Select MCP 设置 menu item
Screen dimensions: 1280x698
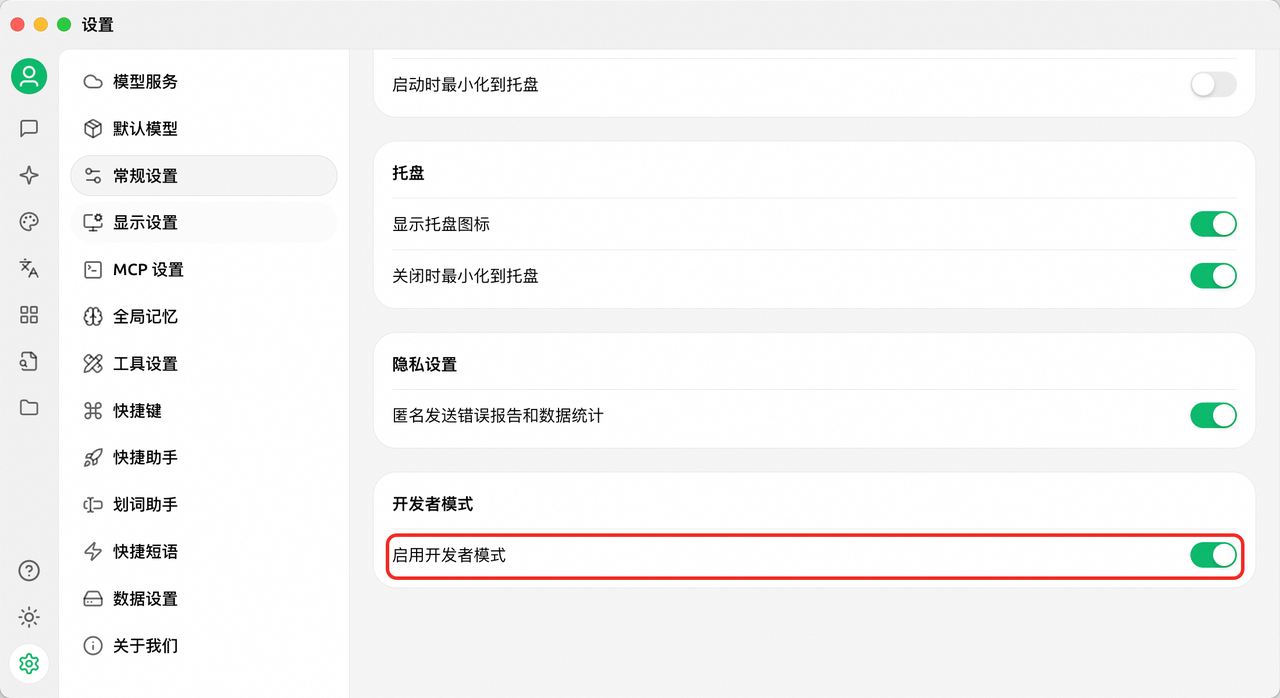coord(148,270)
